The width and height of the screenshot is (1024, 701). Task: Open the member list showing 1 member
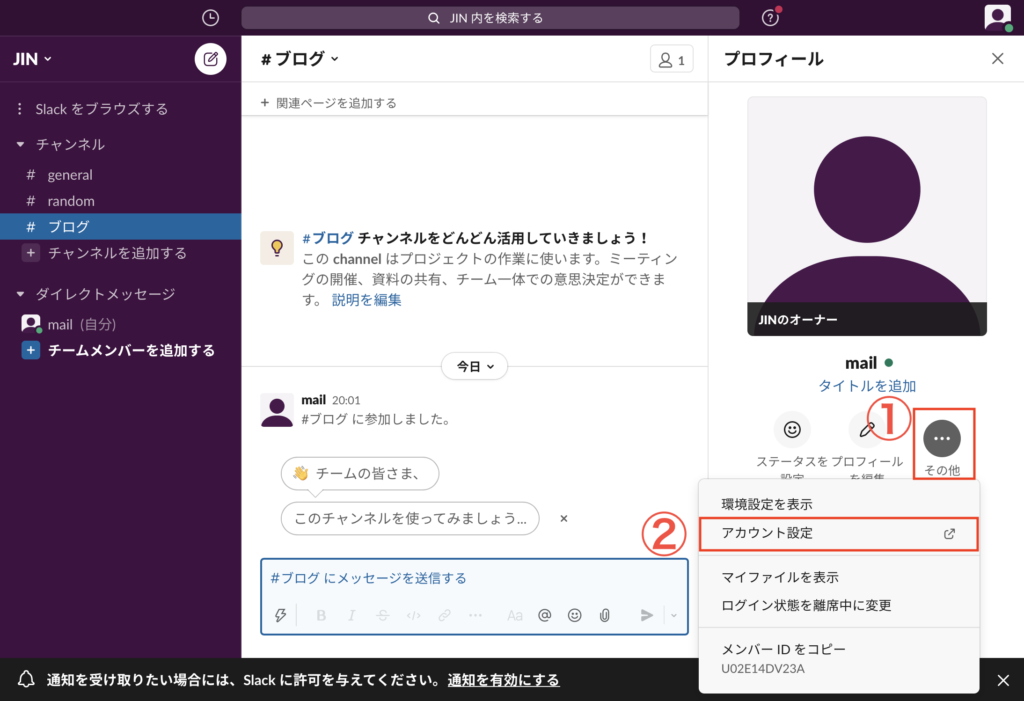tap(671, 59)
